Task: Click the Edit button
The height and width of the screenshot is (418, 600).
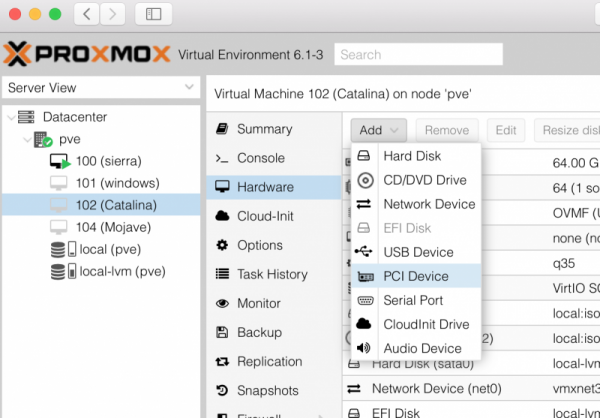Action: click(506, 130)
